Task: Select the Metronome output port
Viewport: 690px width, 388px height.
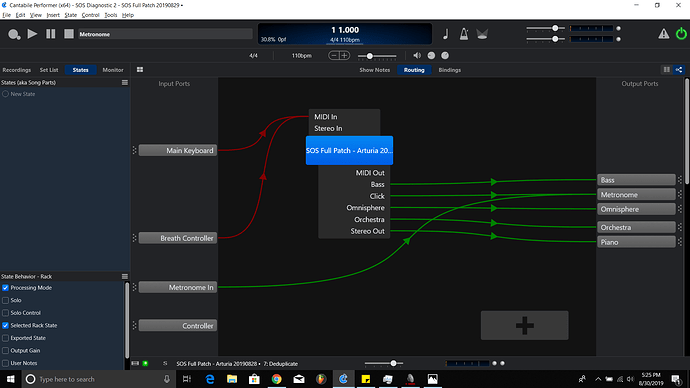Action: (636, 194)
